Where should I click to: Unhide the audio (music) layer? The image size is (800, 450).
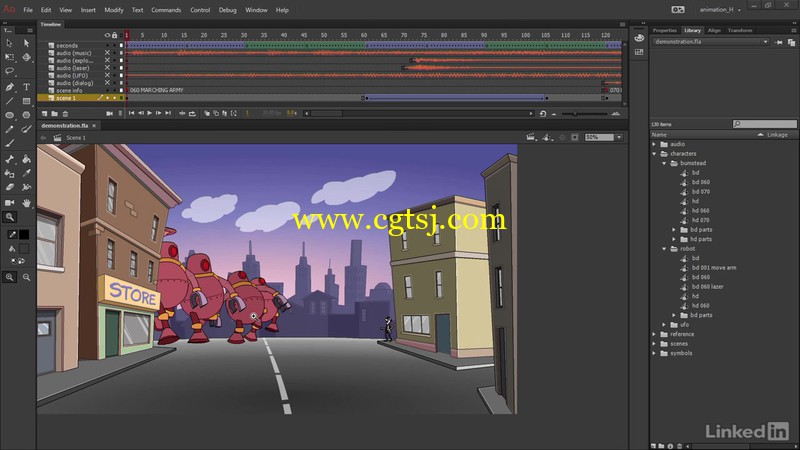tap(107, 53)
